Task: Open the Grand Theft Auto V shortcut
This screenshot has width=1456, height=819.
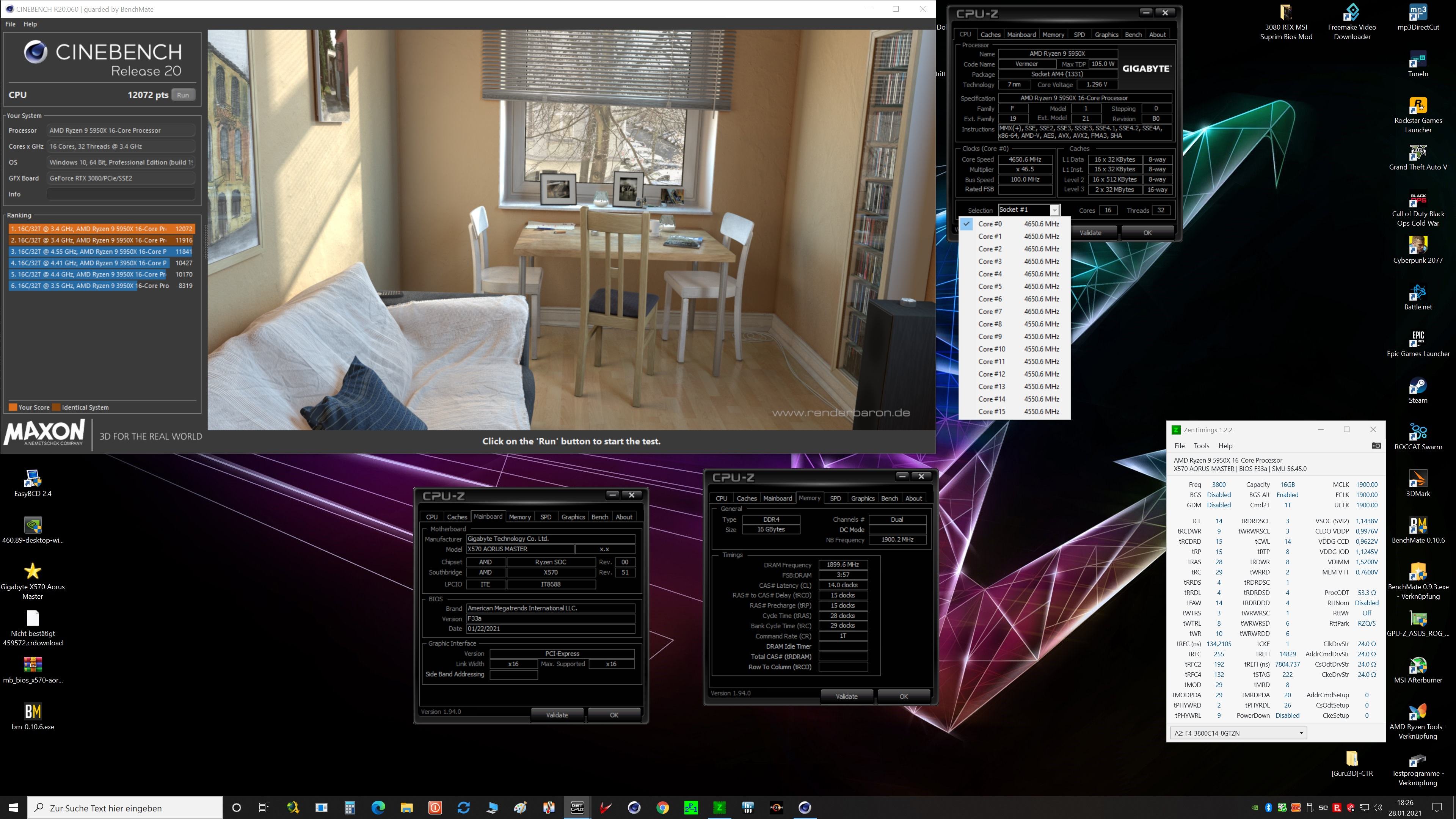Action: (x=1418, y=158)
